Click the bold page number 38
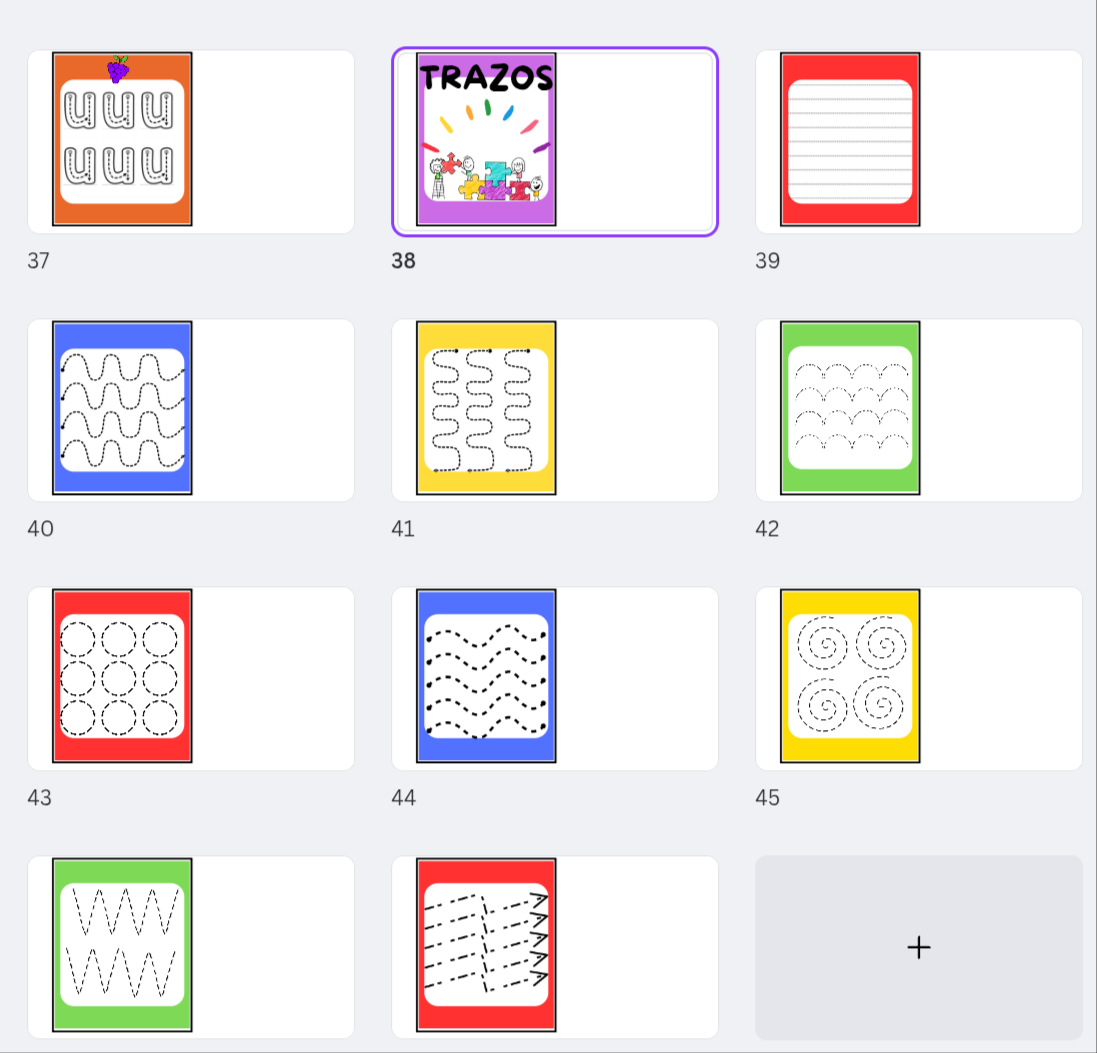 pyautogui.click(x=403, y=261)
